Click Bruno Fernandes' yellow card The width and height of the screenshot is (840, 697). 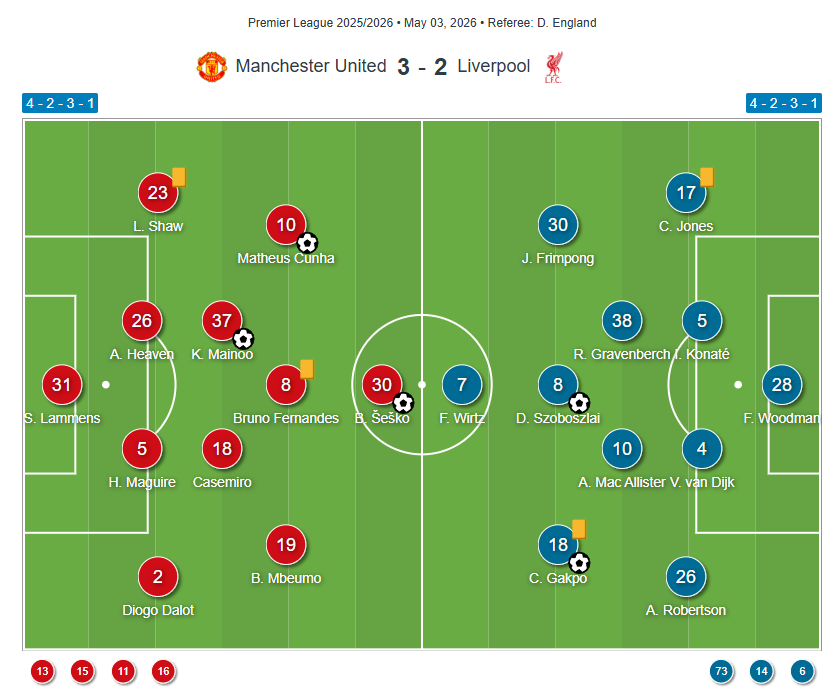coord(307,369)
